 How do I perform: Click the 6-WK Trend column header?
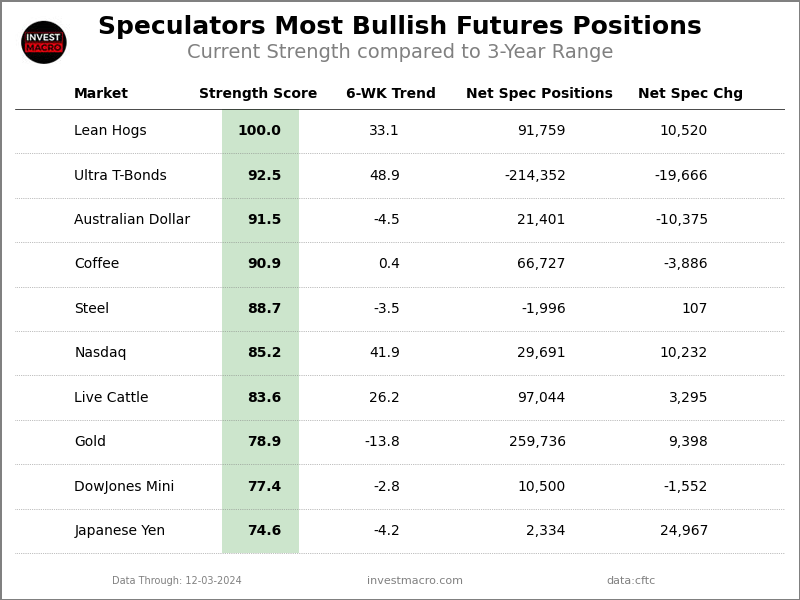coord(390,94)
